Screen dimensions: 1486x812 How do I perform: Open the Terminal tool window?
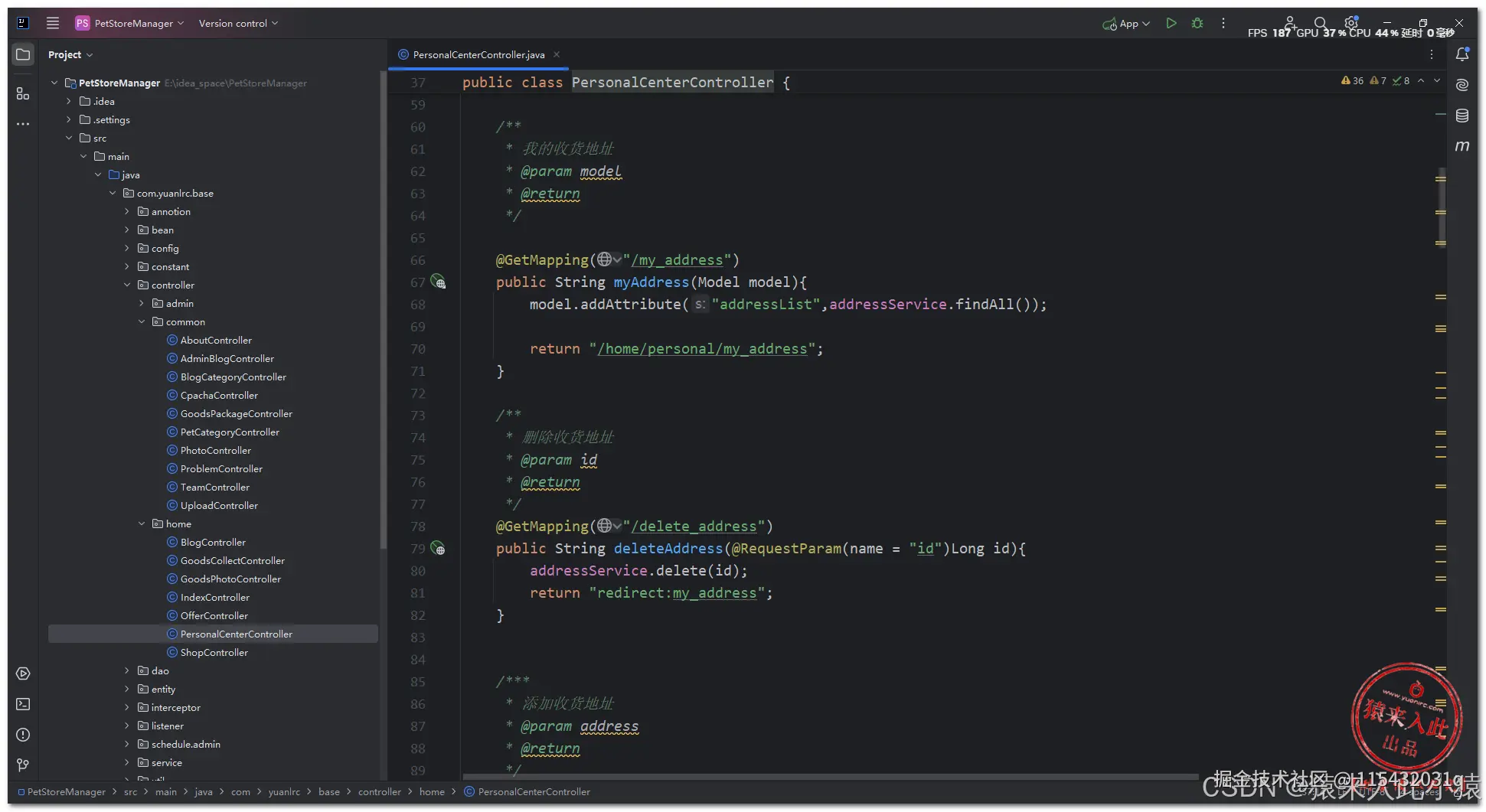23,704
